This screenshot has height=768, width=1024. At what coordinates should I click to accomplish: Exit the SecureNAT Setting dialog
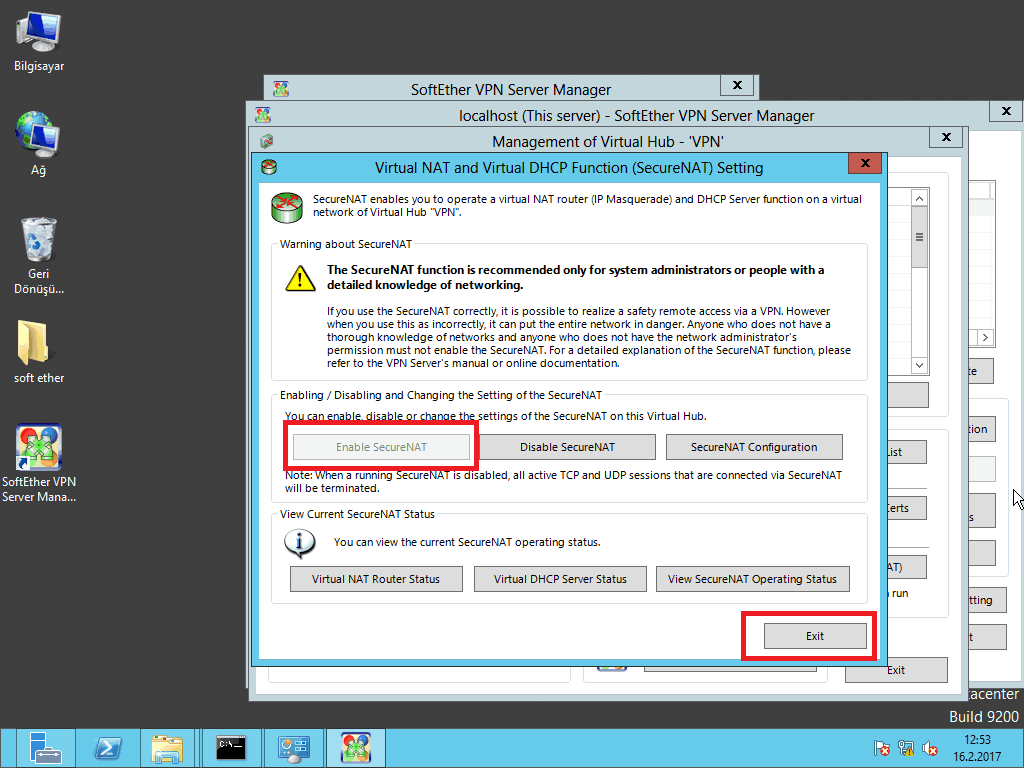814,636
